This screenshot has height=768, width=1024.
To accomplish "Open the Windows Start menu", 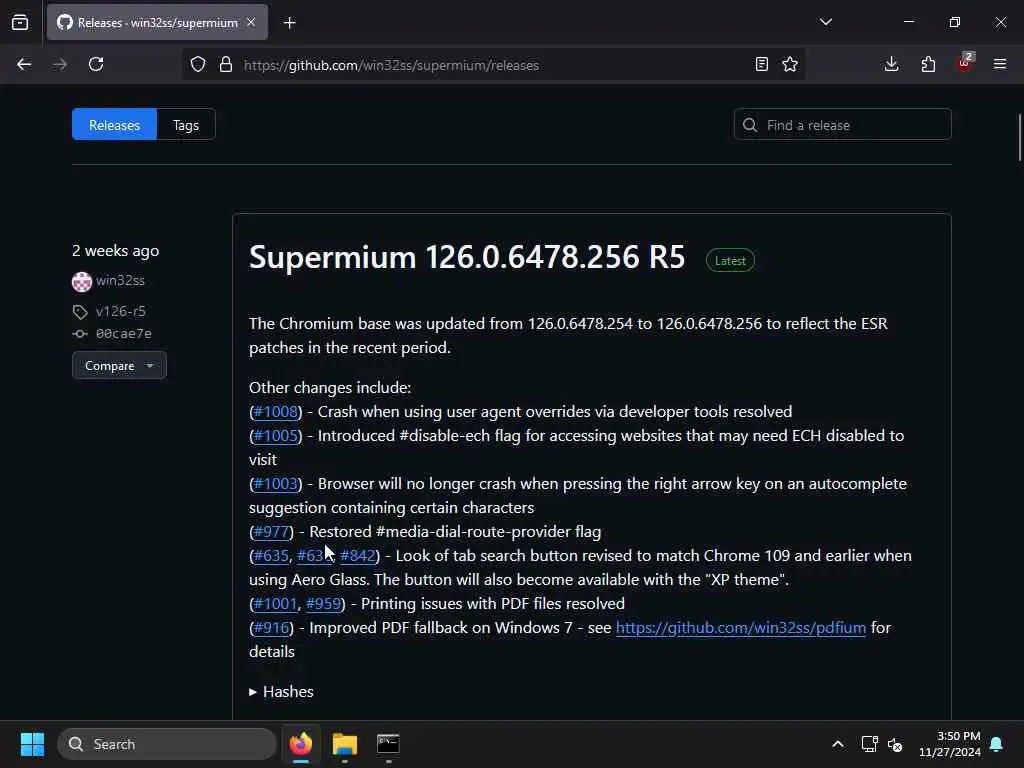I will pos(32,744).
